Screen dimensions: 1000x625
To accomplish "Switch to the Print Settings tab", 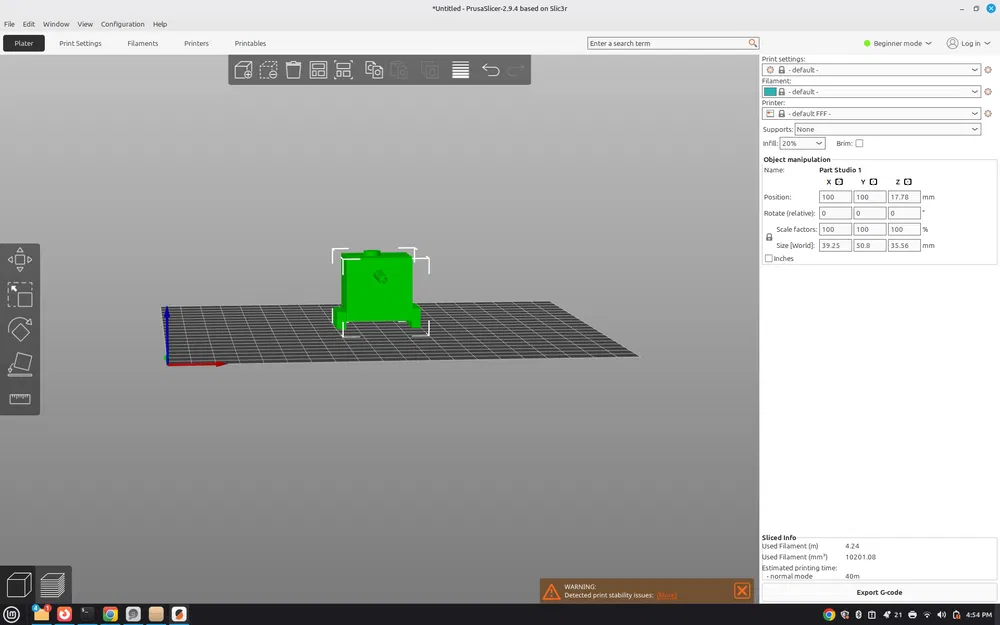I will (80, 43).
